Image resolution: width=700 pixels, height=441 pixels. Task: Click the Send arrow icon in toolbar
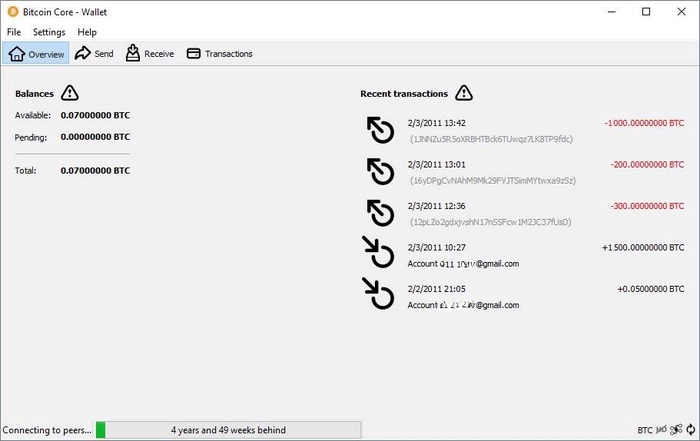(x=83, y=54)
